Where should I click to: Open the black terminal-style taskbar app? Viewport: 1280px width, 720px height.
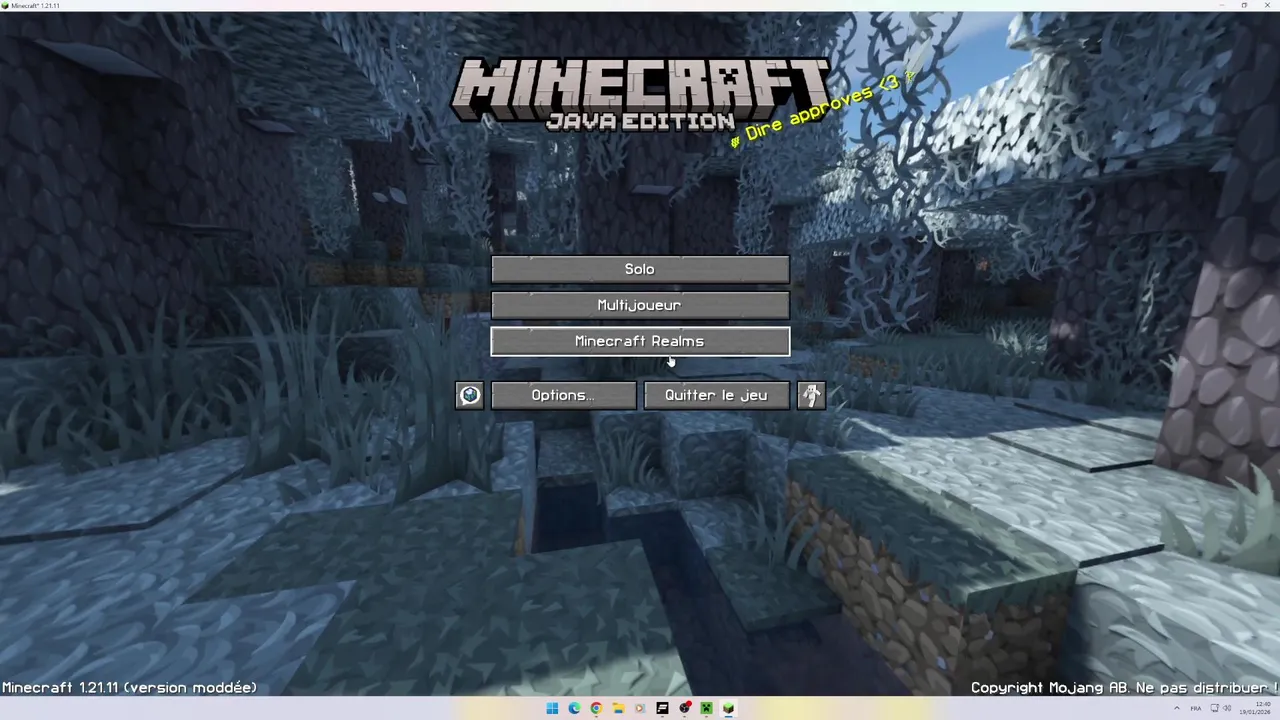pos(662,708)
